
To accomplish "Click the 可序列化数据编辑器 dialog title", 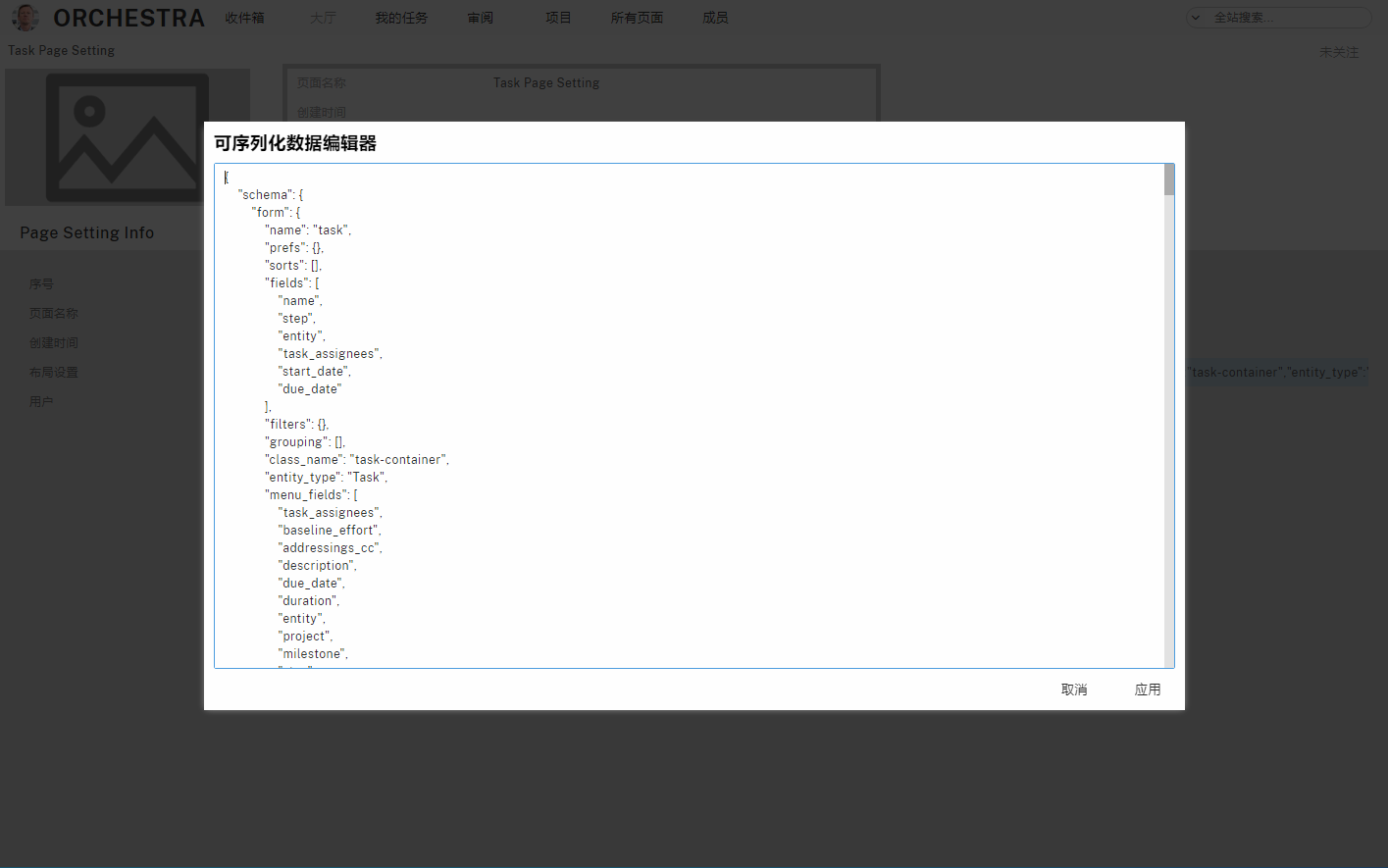I will [x=295, y=143].
